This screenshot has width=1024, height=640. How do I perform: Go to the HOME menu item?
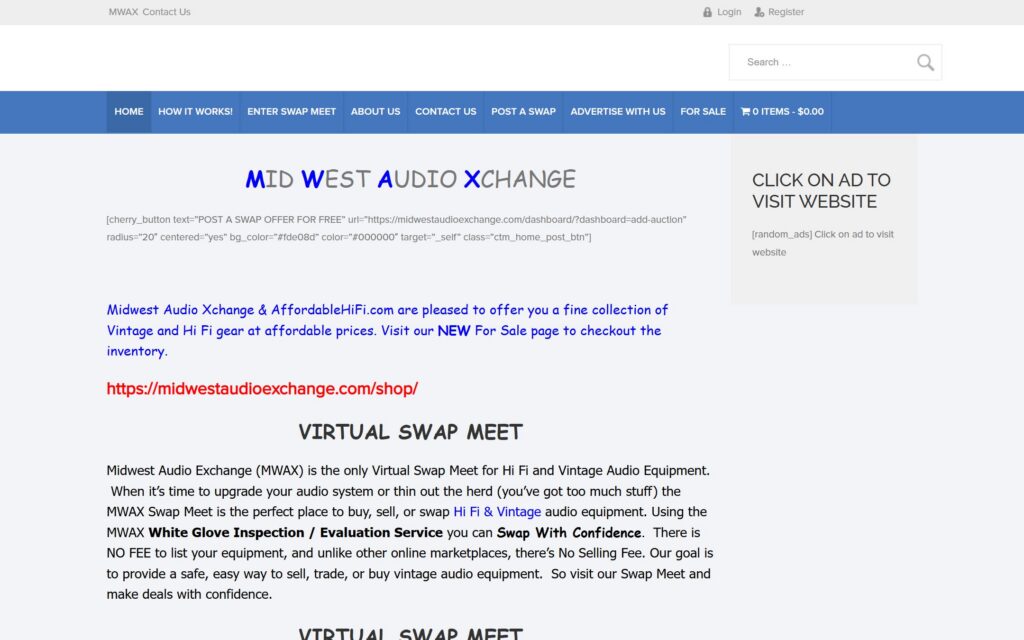coord(129,112)
